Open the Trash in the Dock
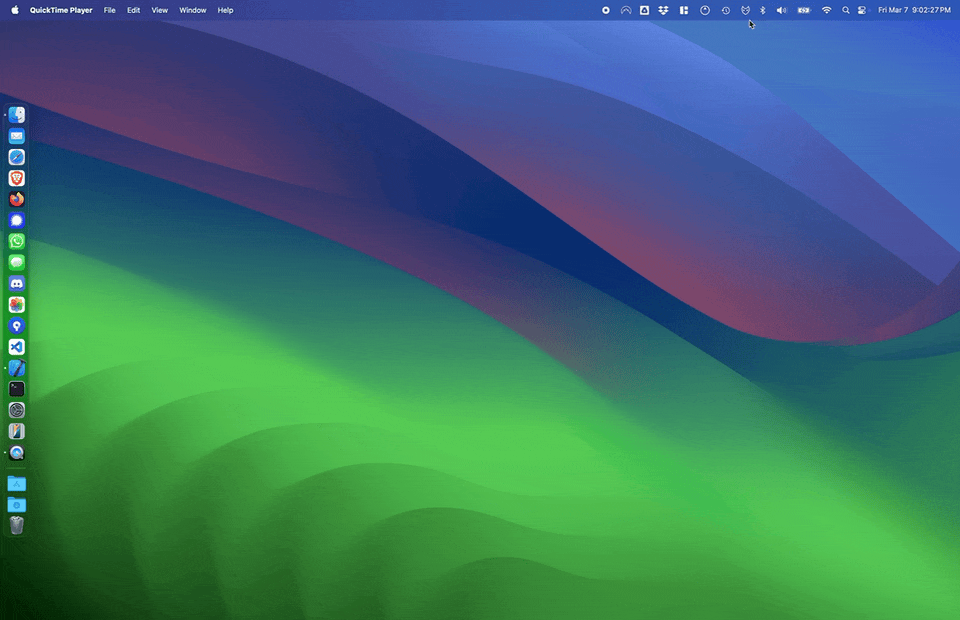960x620 pixels. point(17,525)
